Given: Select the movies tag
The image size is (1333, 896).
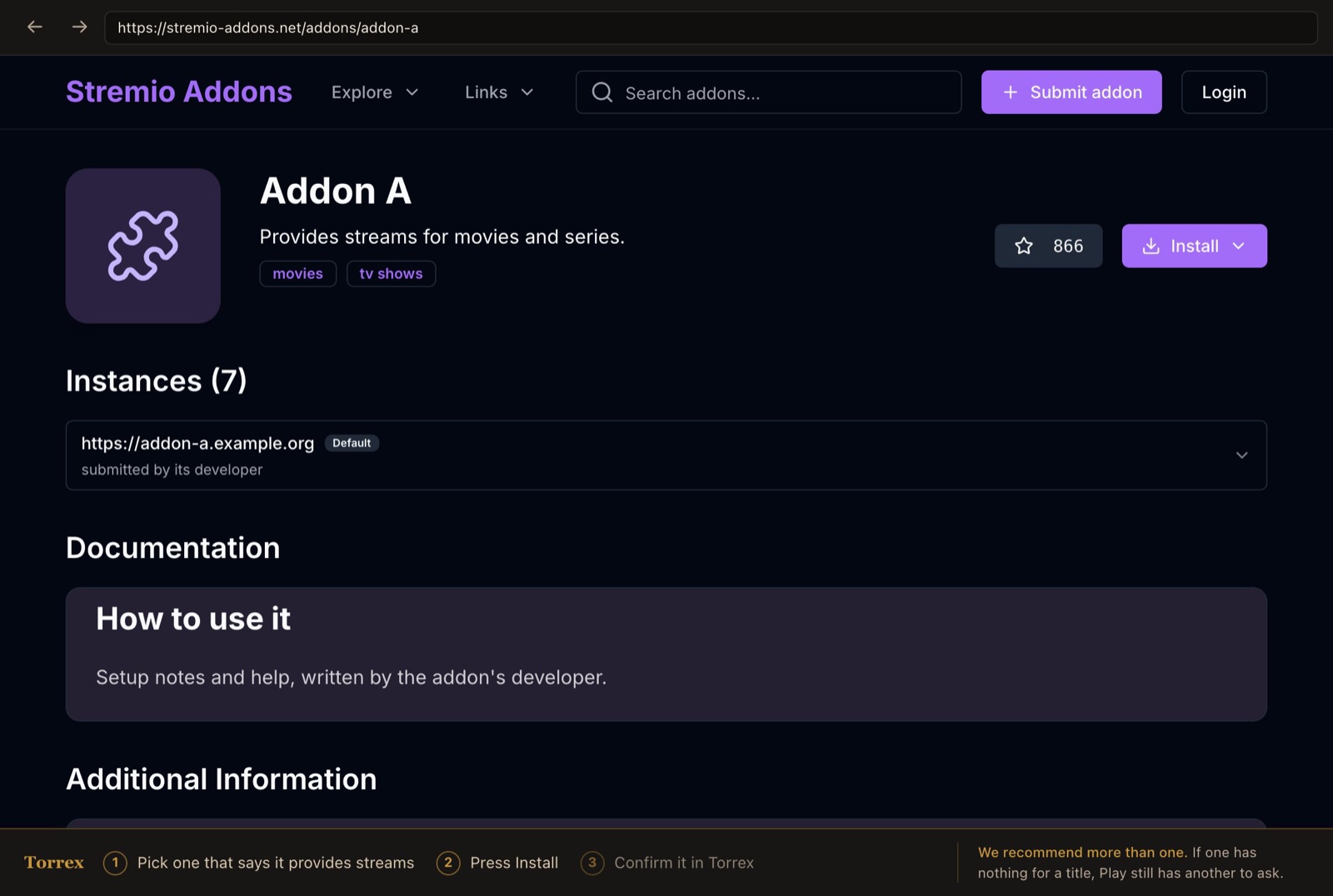Looking at the screenshot, I should pos(297,273).
